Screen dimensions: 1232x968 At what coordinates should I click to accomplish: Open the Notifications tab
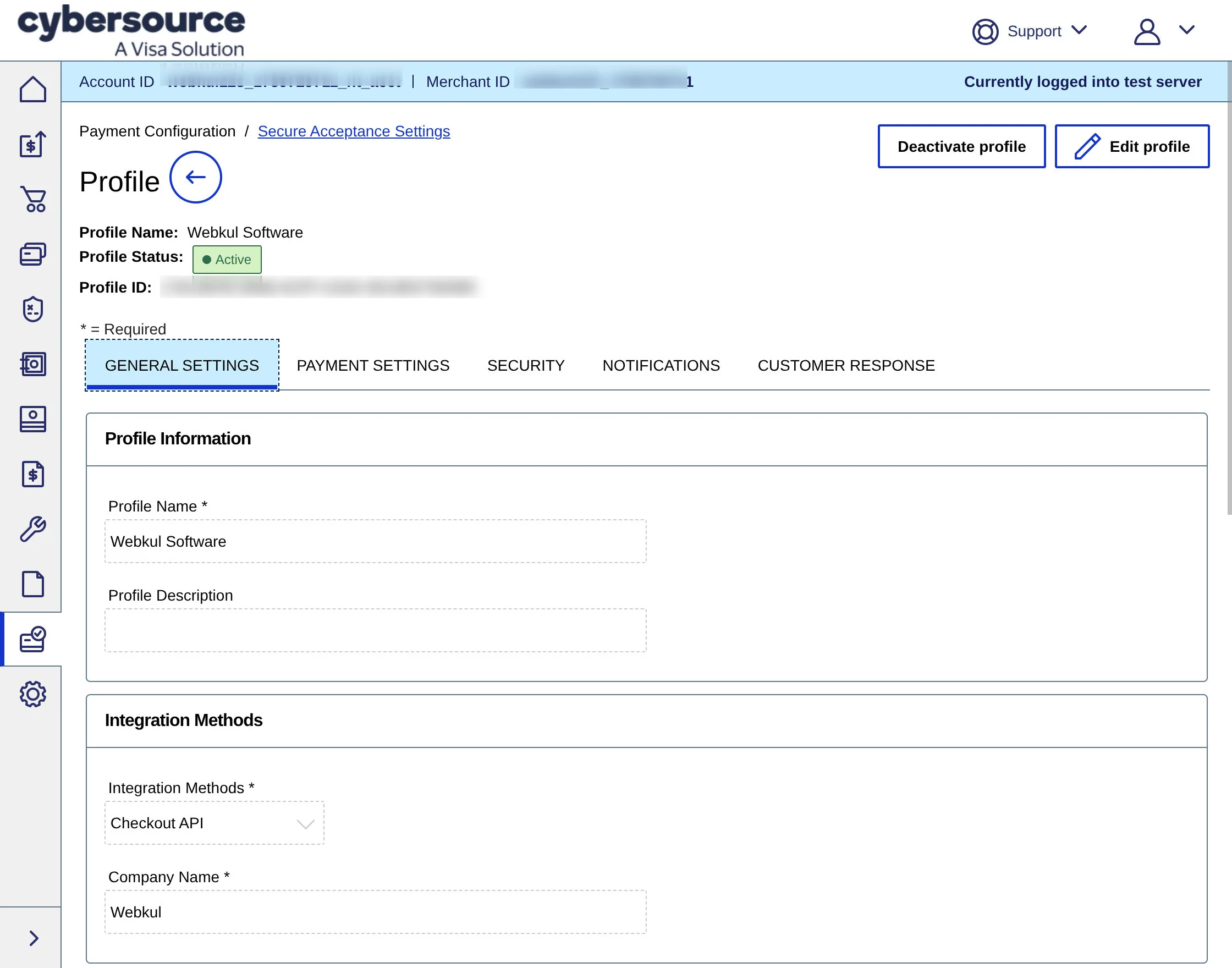click(661, 366)
